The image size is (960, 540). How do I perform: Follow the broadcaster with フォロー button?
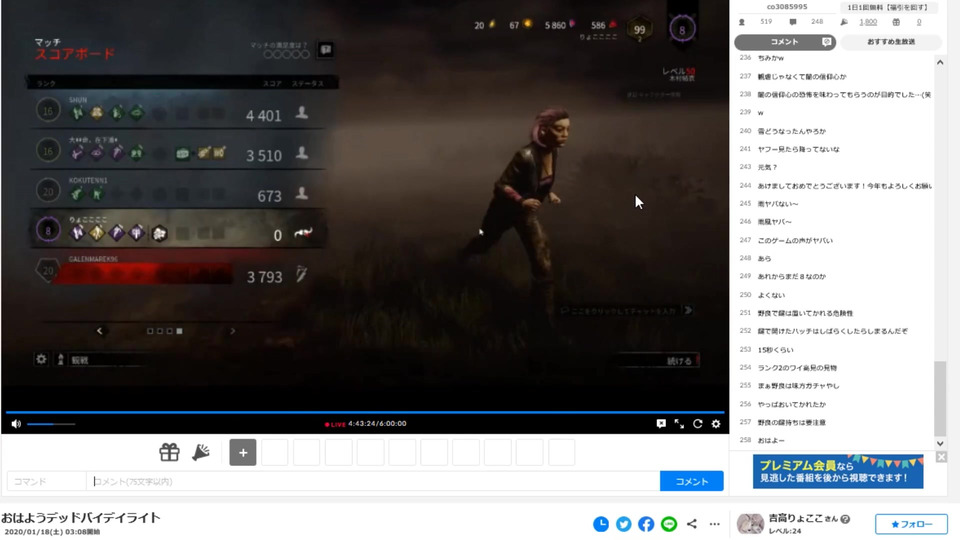(911, 524)
